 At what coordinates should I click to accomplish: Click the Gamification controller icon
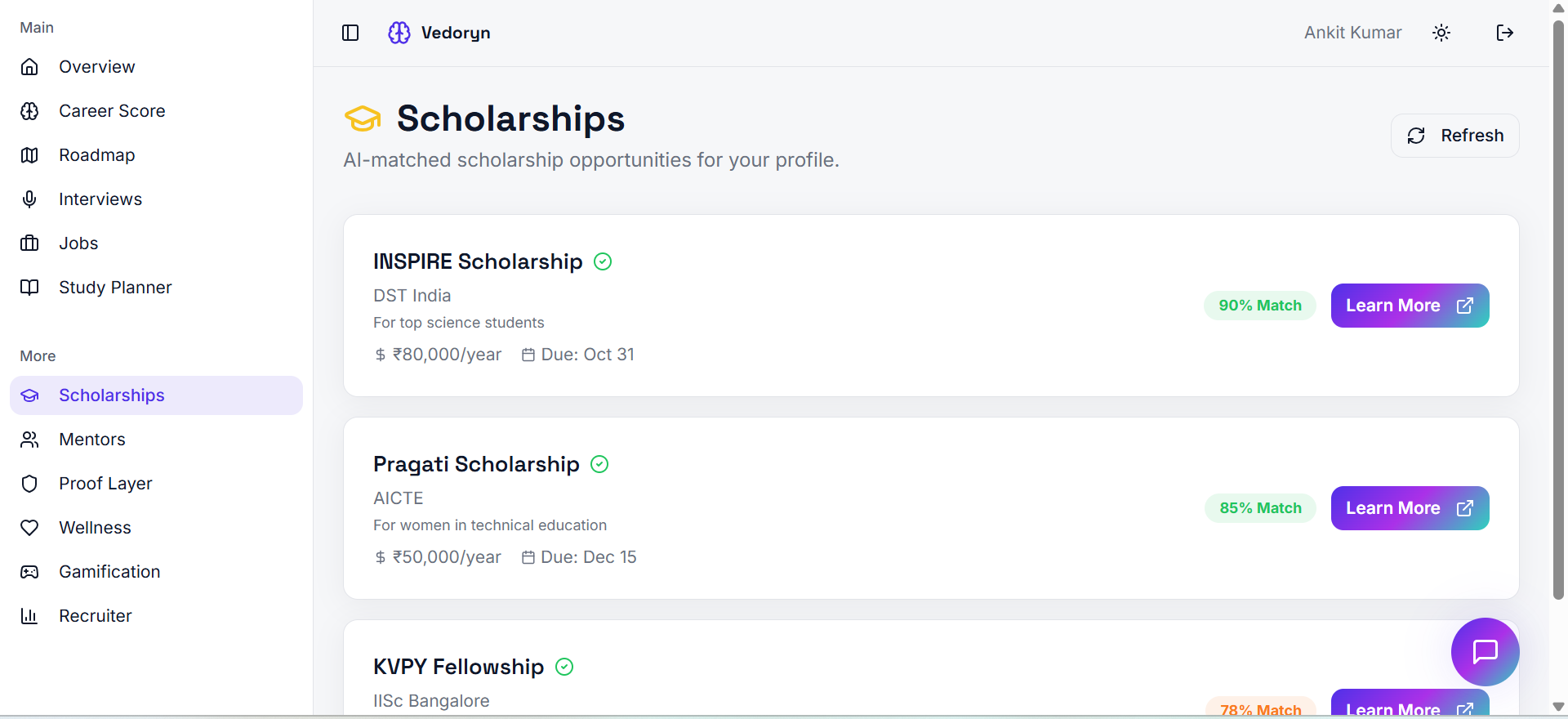tap(29, 572)
